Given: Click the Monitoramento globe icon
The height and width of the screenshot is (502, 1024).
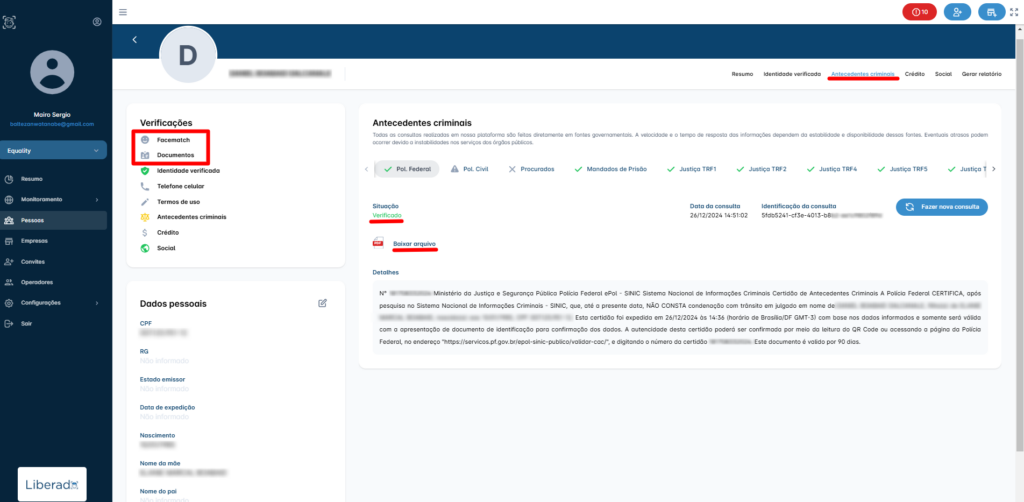Looking at the screenshot, I should [8, 199].
